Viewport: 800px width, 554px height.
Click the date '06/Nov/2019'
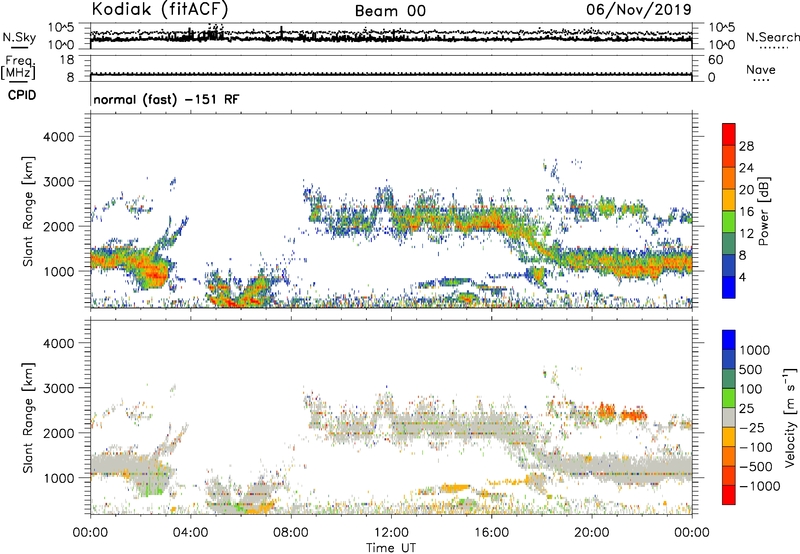click(x=639, y=10)
